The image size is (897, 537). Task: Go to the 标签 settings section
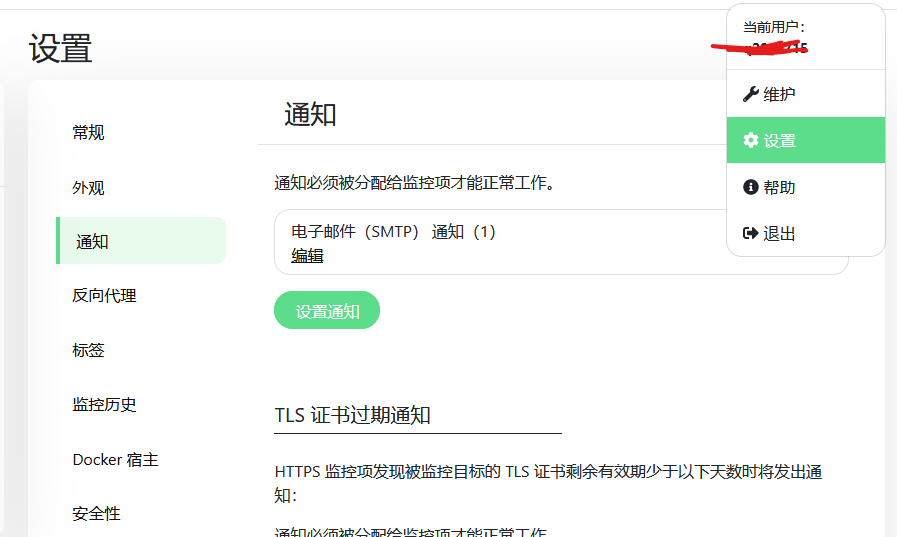pos(88,350)
